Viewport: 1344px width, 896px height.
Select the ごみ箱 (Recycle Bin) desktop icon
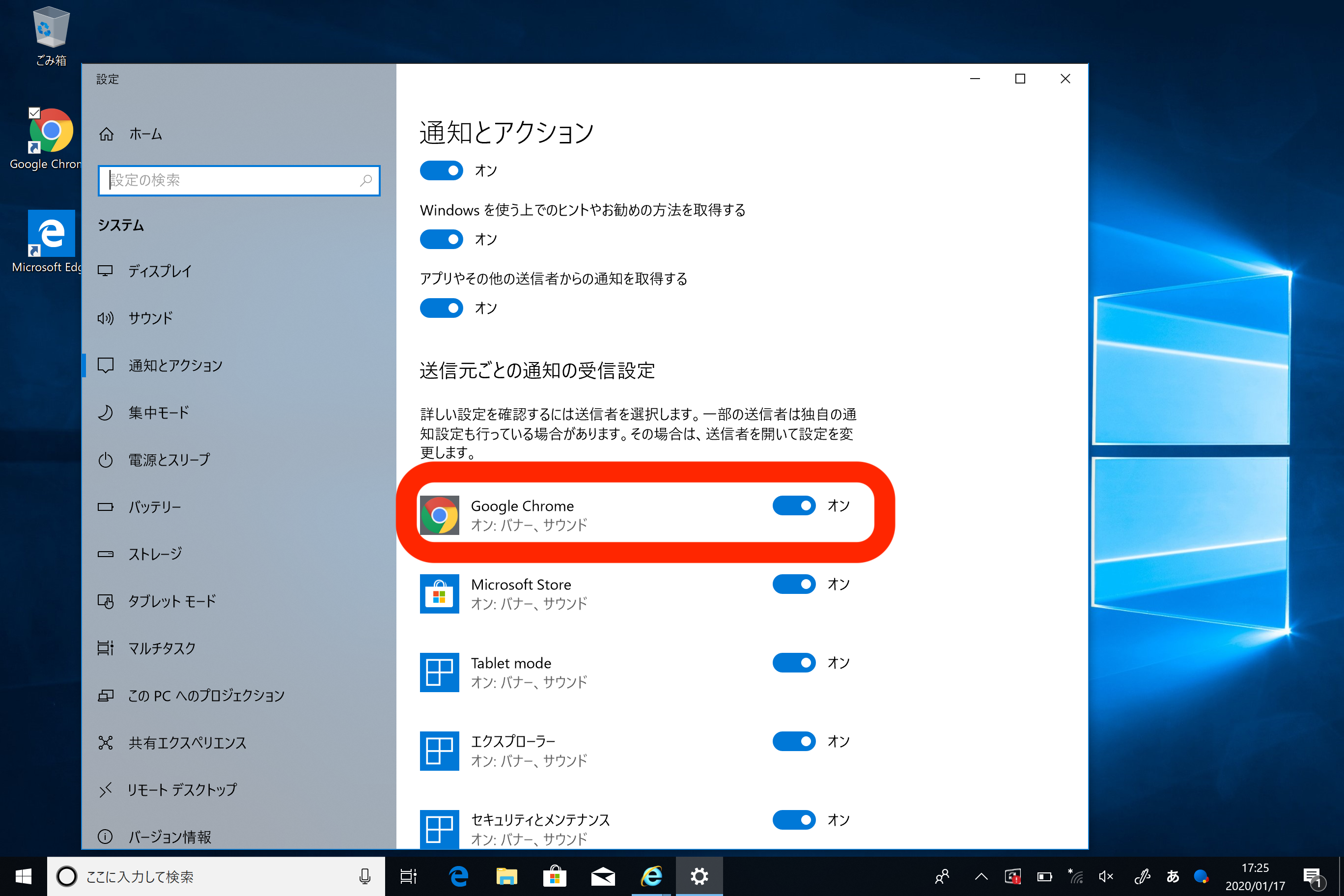pyautogui.click(x=51, y=35)
